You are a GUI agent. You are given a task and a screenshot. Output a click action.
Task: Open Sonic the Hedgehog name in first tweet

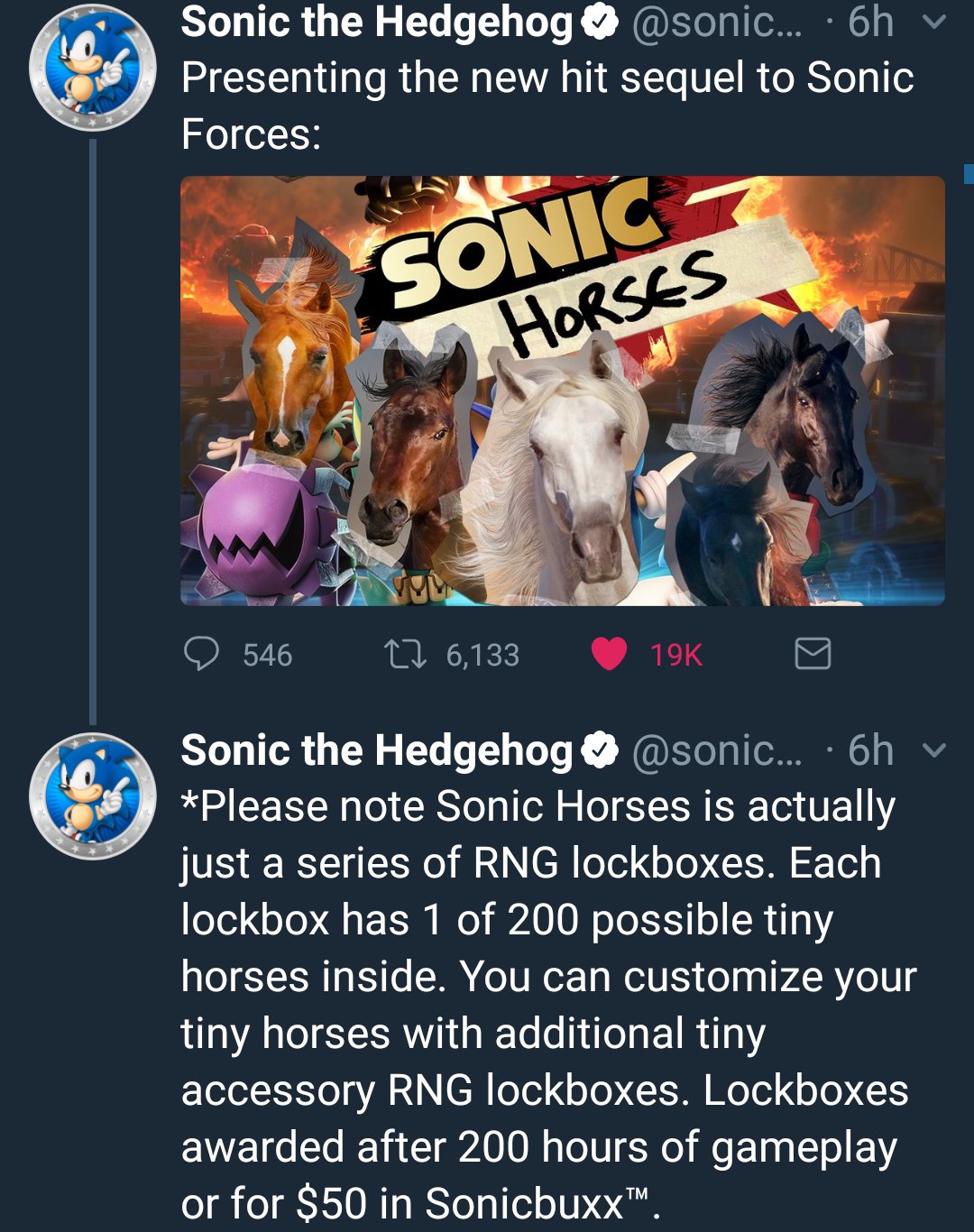coord(377,23)
